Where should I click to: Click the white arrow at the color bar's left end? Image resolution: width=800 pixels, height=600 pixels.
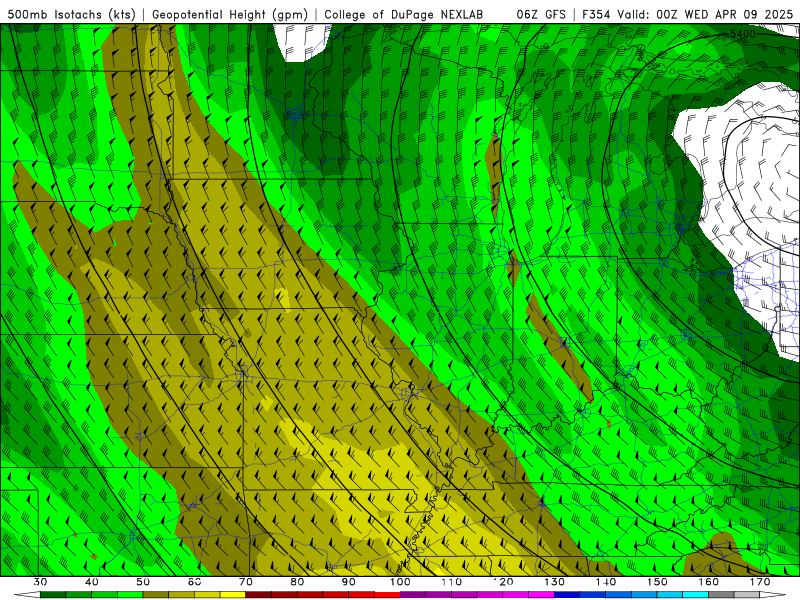coord(28,594)
